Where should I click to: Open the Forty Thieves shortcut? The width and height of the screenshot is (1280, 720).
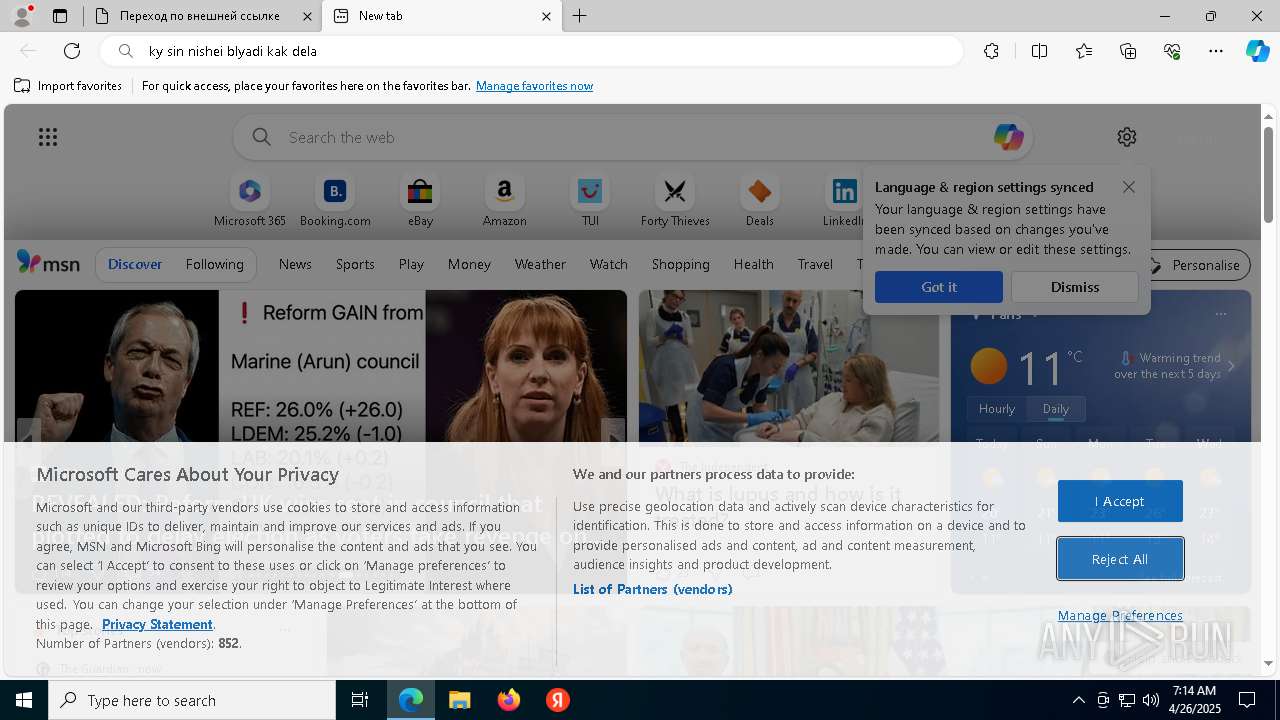click(x=675, y=201)
